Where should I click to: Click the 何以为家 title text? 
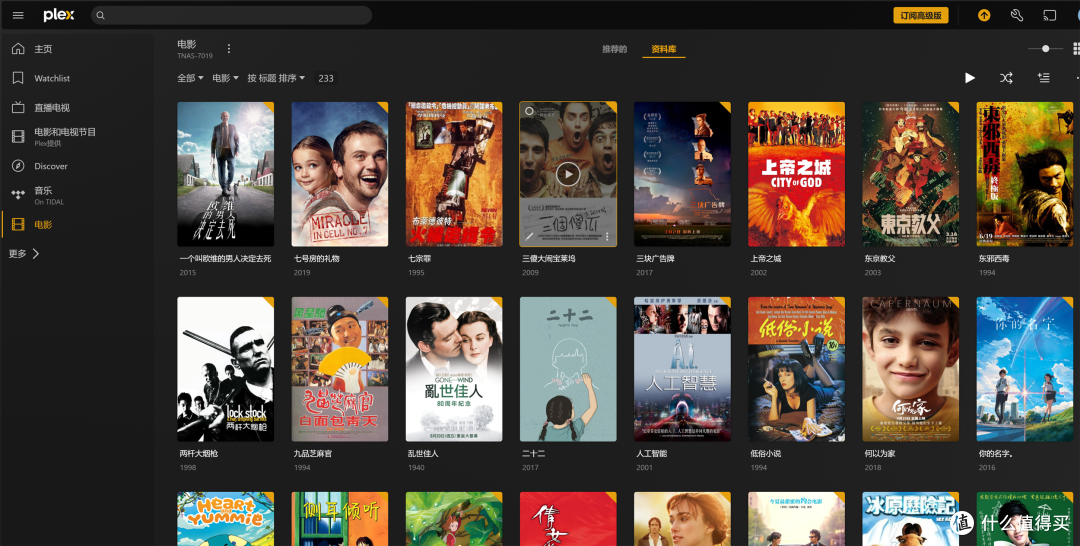pyautogui.click(x=880, y=454)
